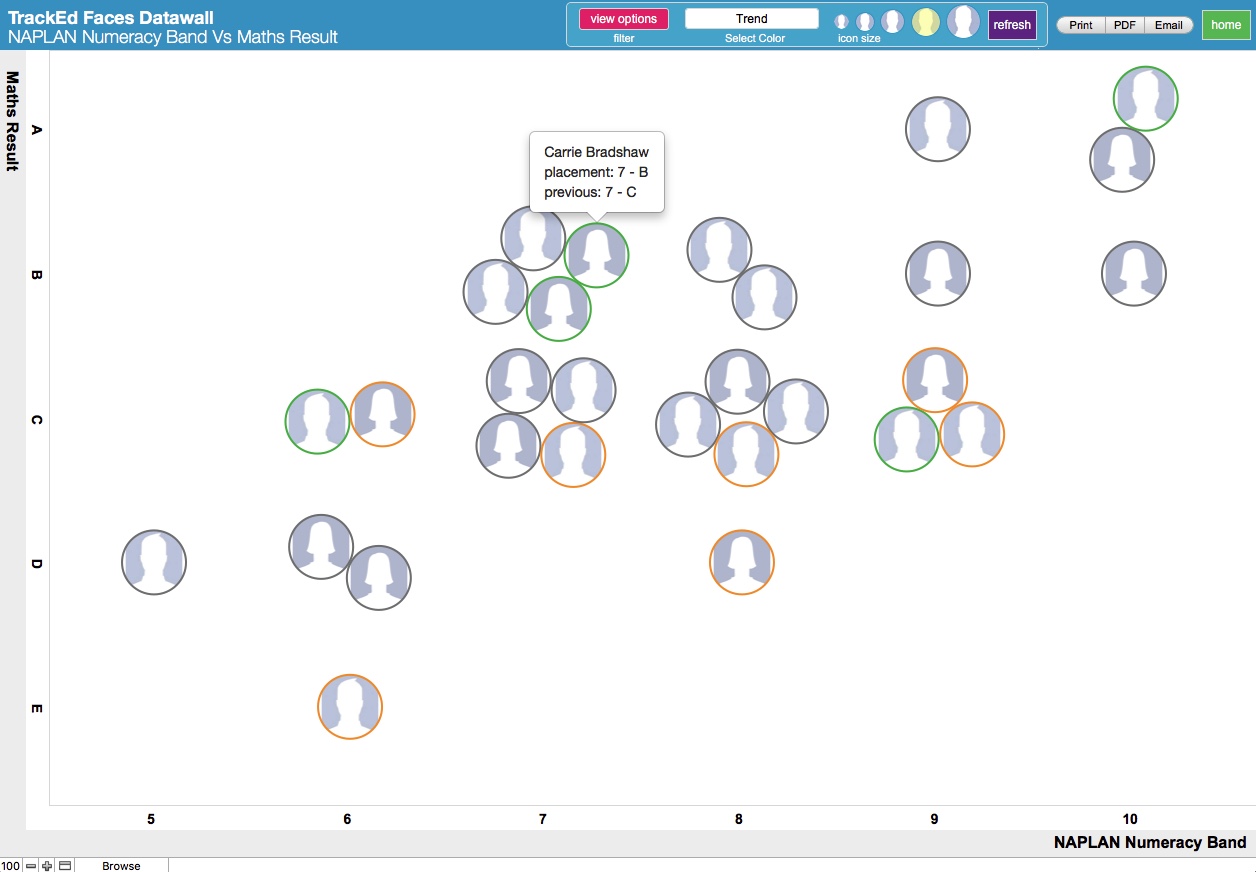1256x872 pixels.
Task: Open the view options filter
Action: coord(624,19)
